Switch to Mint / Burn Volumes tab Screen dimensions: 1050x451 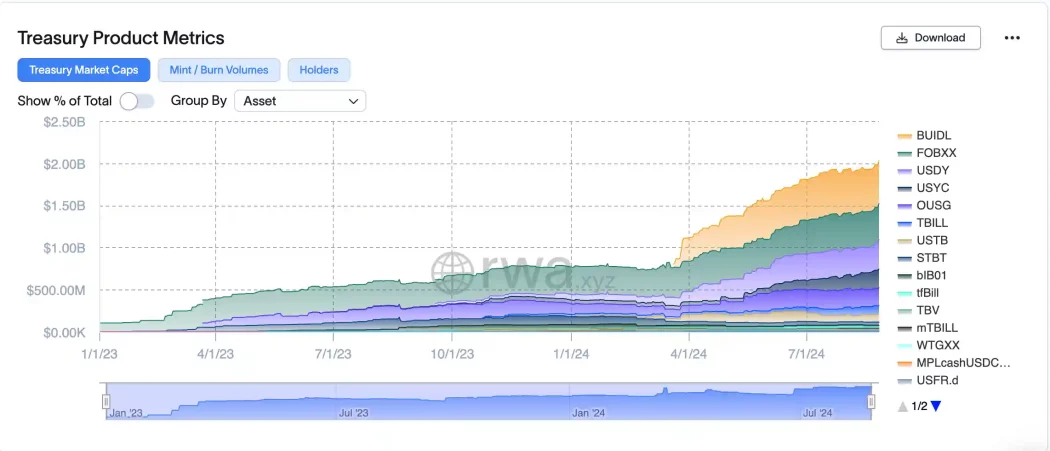coord(219,70)
